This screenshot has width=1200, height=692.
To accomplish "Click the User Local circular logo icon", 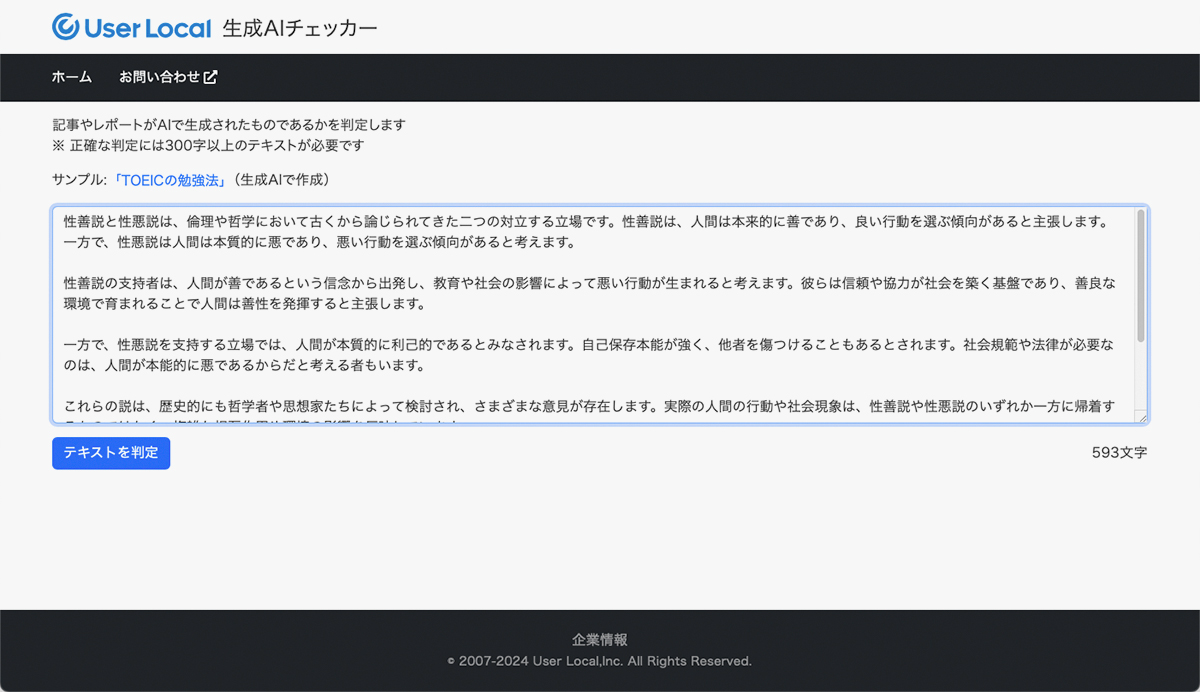I will (65, 27).
